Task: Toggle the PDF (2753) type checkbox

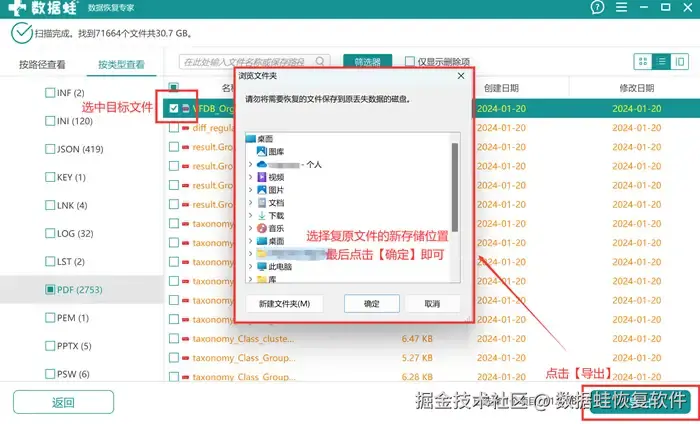Action: pos(50,290)
